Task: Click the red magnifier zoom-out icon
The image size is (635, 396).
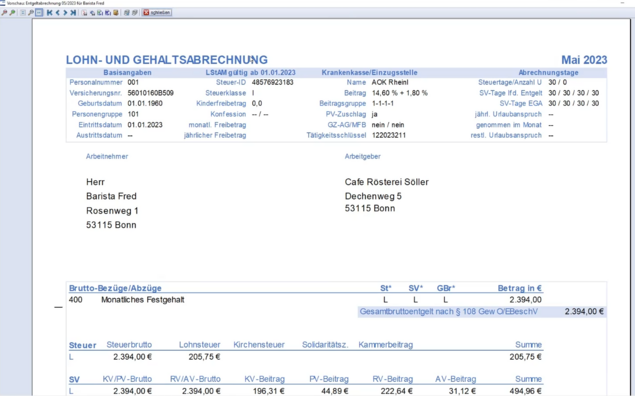Action: 4,13
